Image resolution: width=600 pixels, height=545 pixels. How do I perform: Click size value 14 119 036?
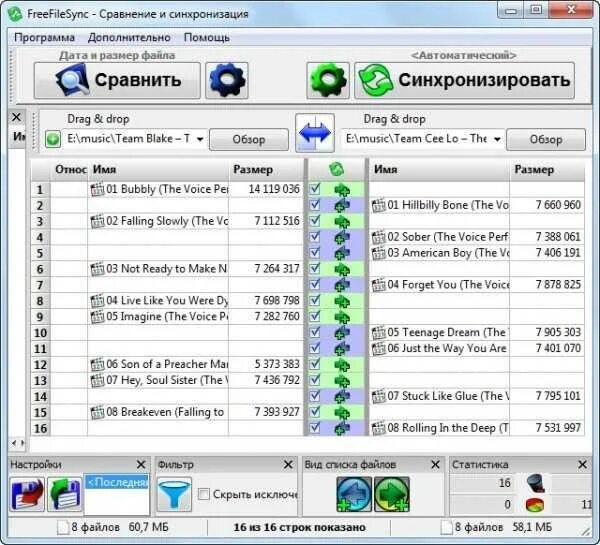pyautogui.click(x=274, y=189)
